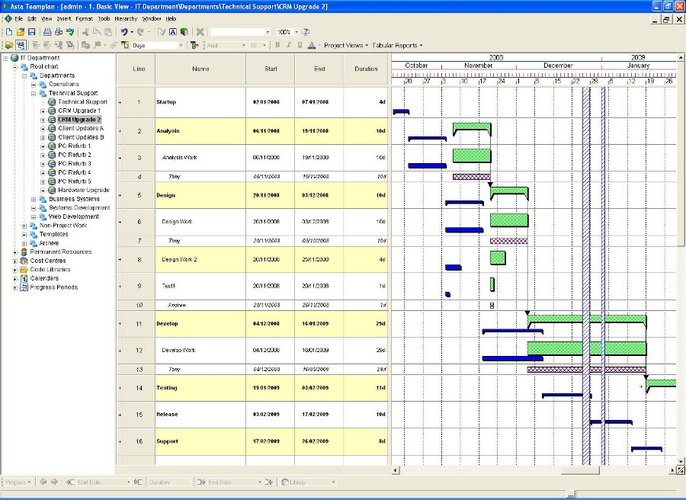Click the Project Views button
The width and height of the screenshot is (686, 500).
pyautogui.click(x=346, y=45)
